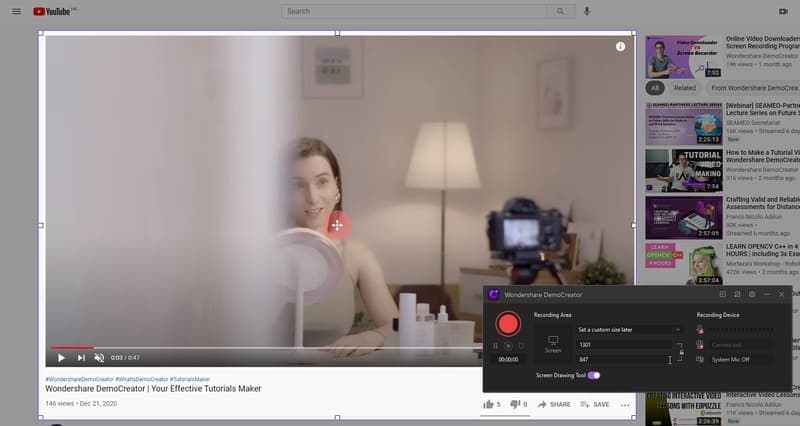Select the From Wondershare DemoCreator chip
800x426 pixels.
(x=753, y=88)
